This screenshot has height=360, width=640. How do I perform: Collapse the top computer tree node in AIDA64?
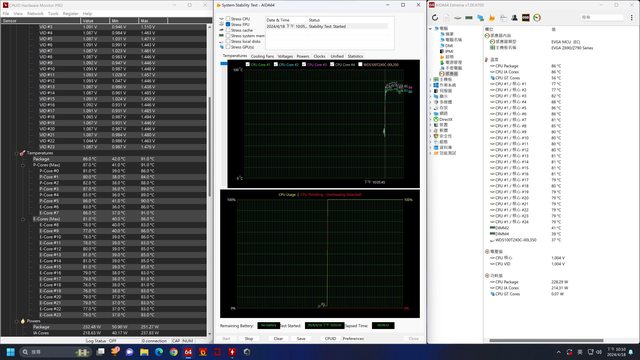[x=430, y=29]
